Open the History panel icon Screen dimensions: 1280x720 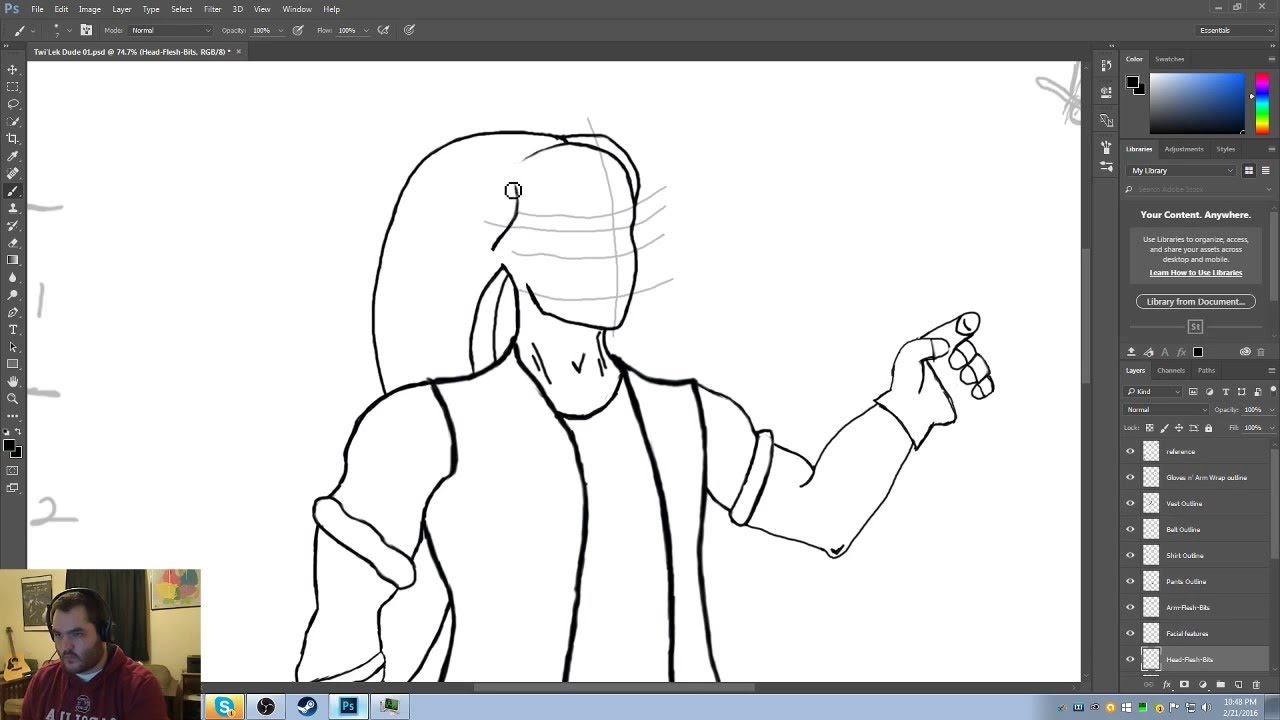tap(1106, 65)
